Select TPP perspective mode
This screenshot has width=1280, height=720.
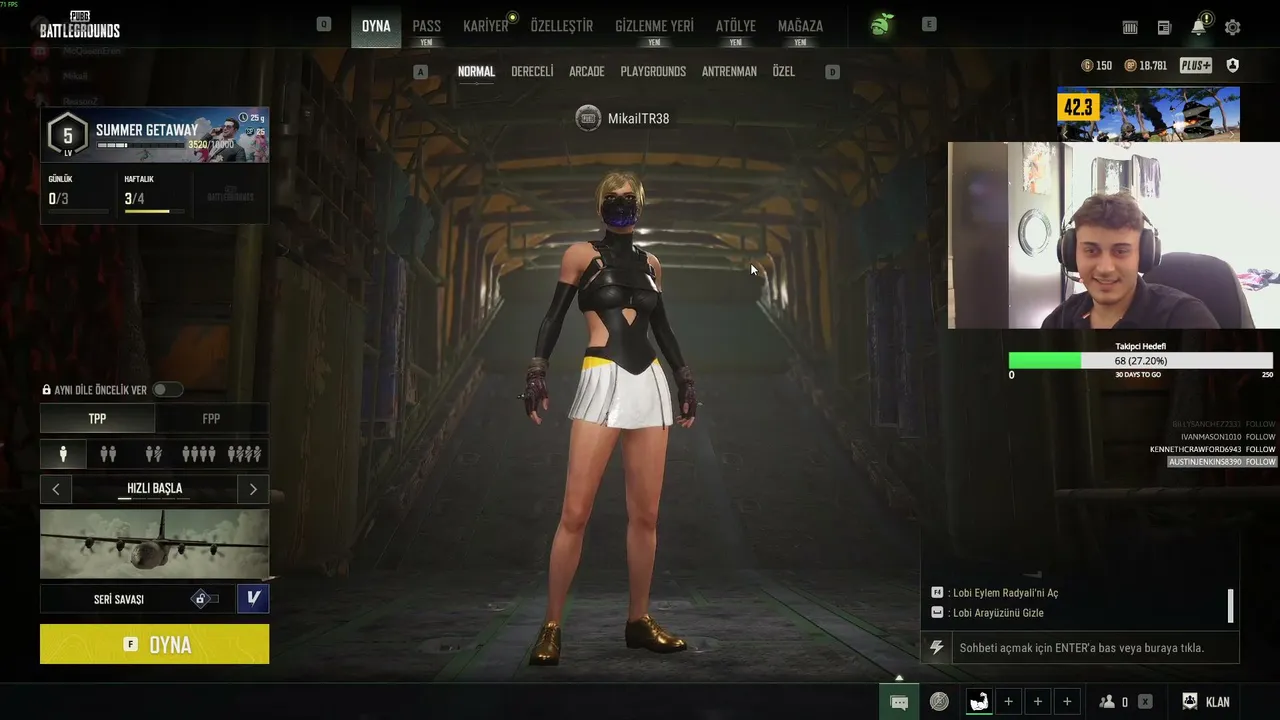click(x=97, y=419)
